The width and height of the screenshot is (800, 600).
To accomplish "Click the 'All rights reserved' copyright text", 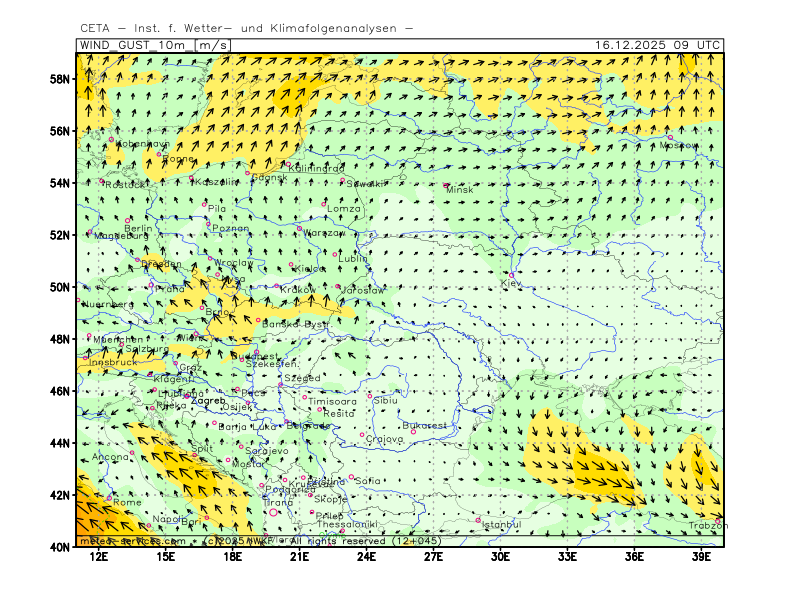I will (336, 540).
